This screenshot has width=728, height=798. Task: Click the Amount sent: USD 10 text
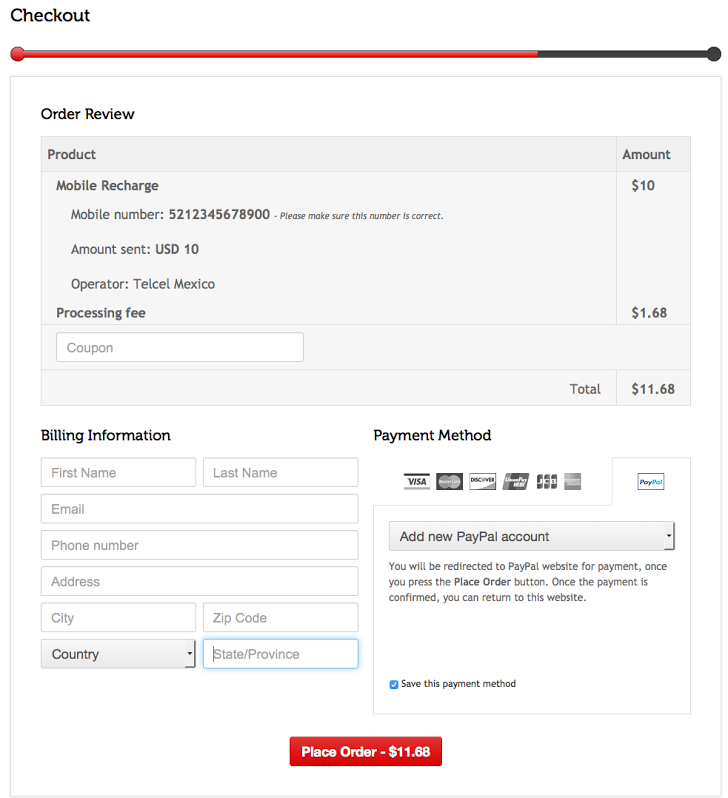(135, 249)
